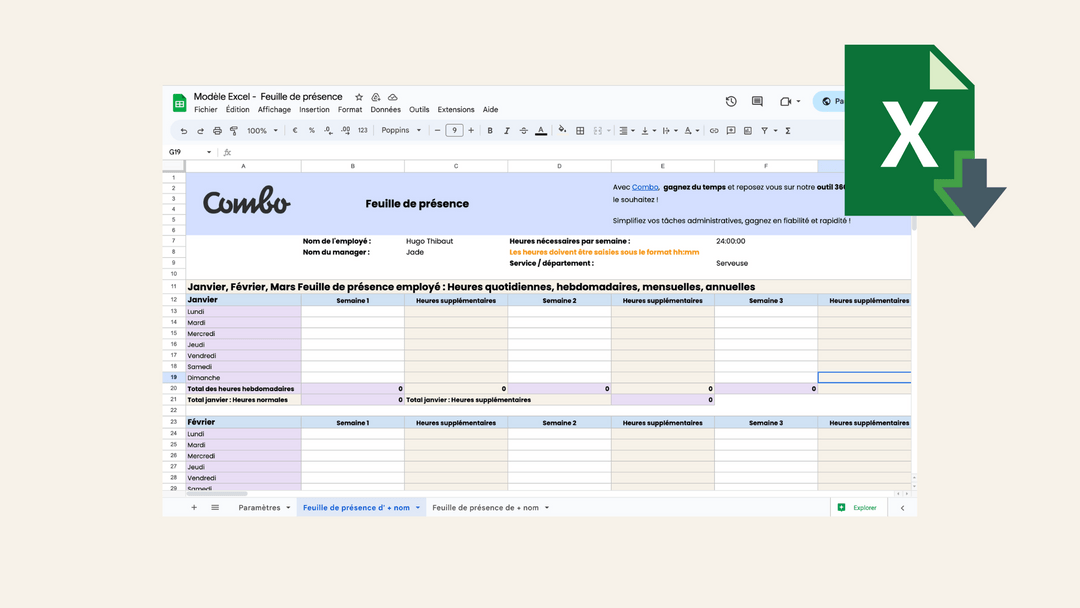Open the zoom level dropdown
Screen dimensions: 1080x608
click(x=263, y=130)
